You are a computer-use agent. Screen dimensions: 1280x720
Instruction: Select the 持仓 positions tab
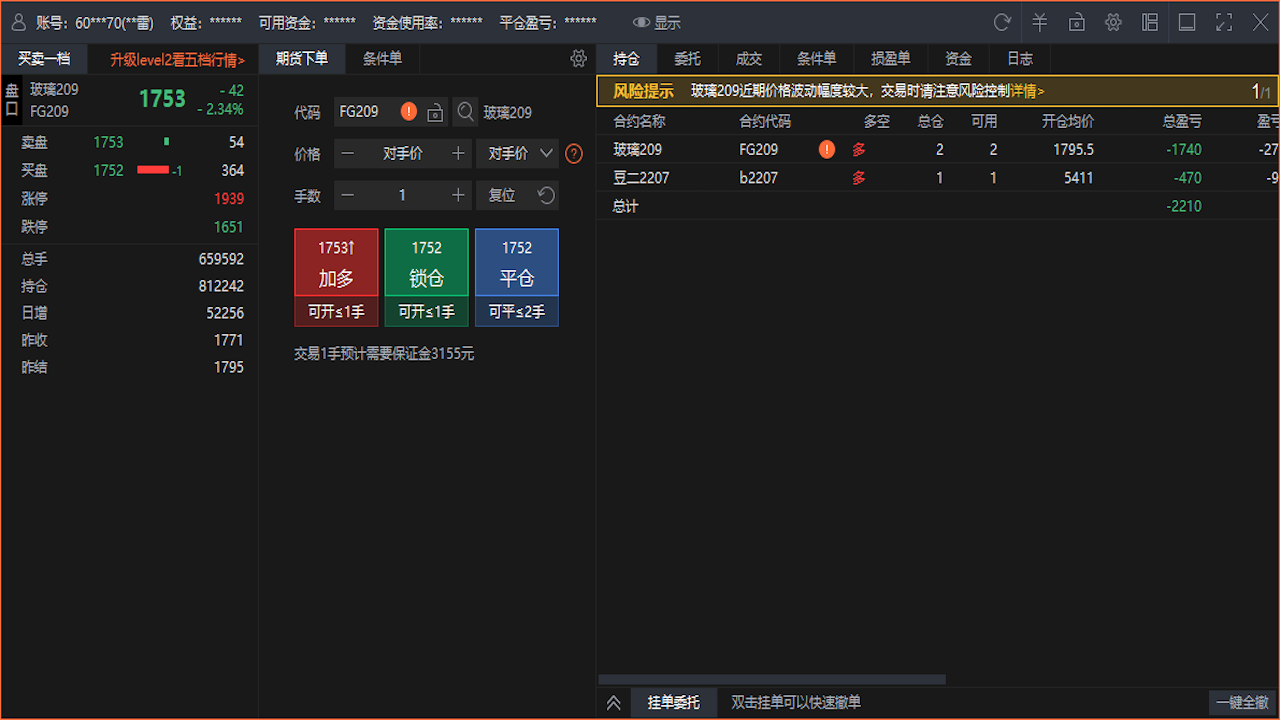point(627,59)
